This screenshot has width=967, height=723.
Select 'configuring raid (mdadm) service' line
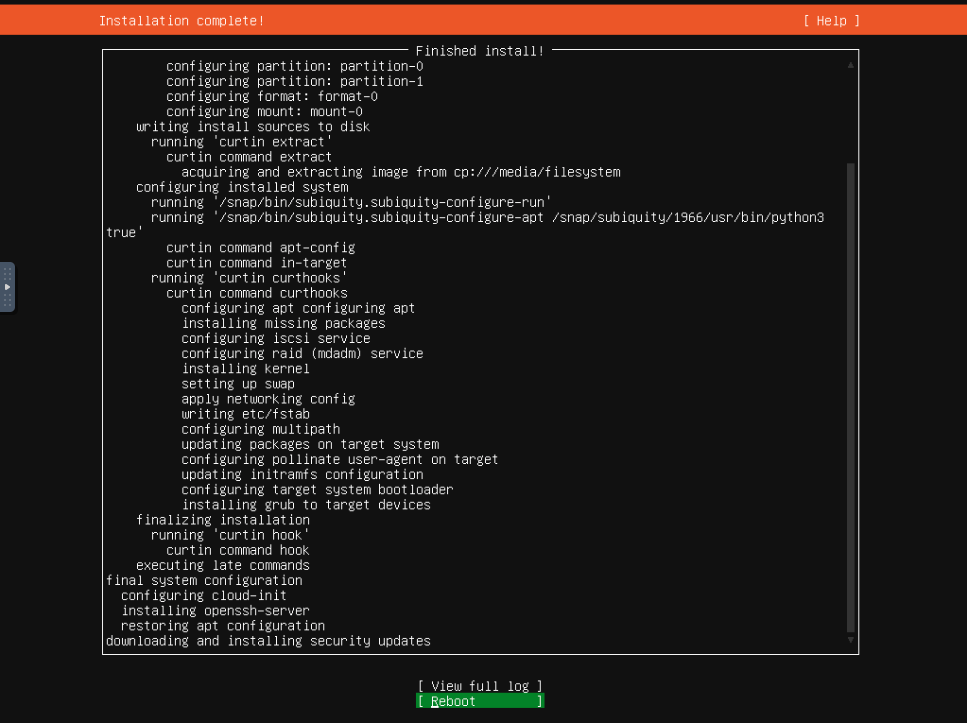click(x=302, y=353)
